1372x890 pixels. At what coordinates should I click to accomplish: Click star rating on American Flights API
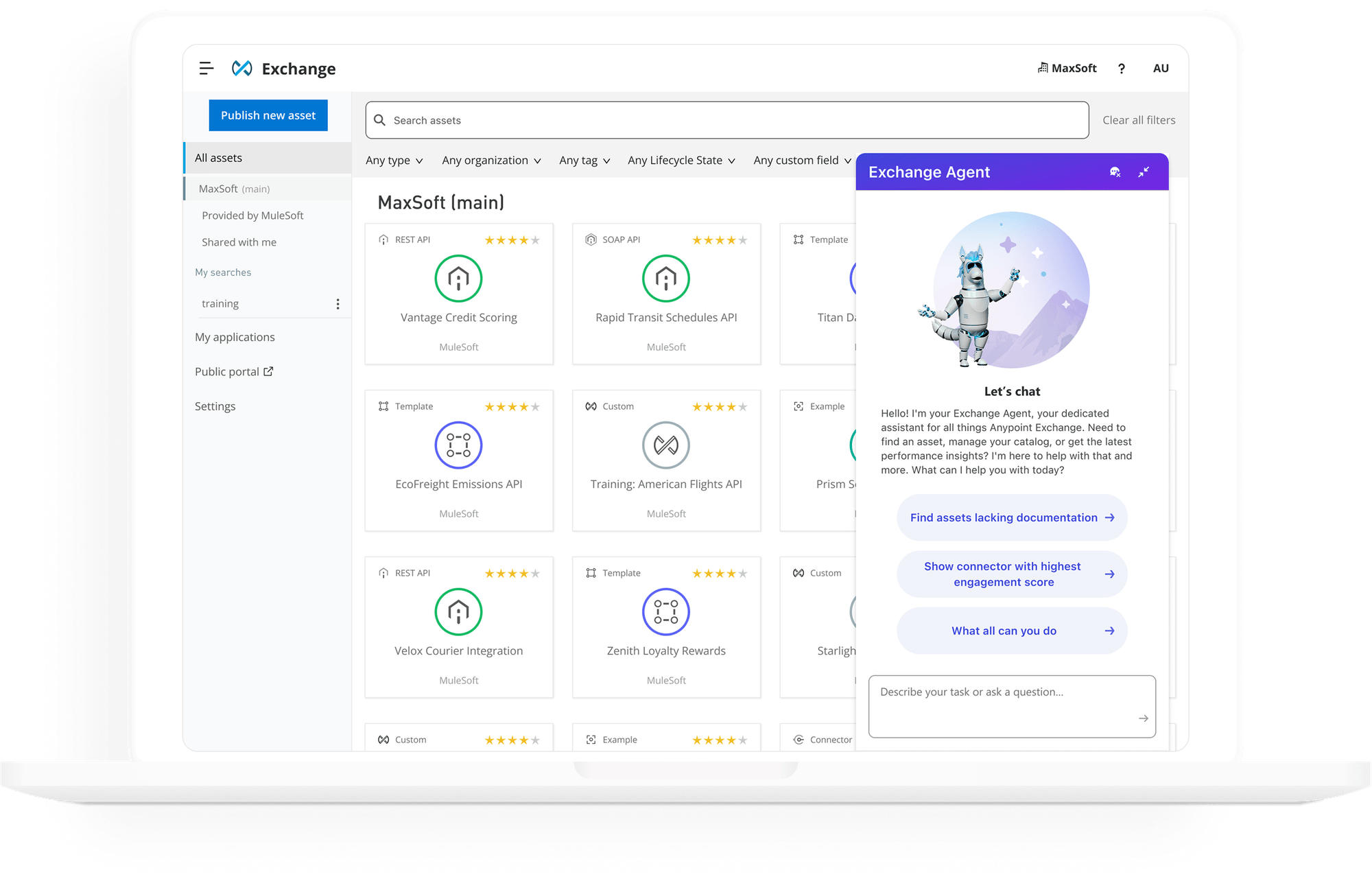(720, 407)
